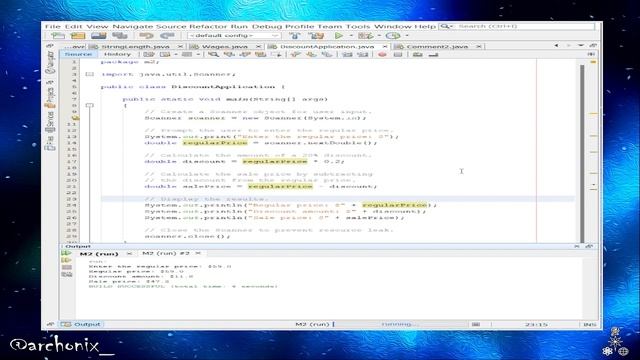Click the Stop icon in Output panel sidebar

pos(67,267)
